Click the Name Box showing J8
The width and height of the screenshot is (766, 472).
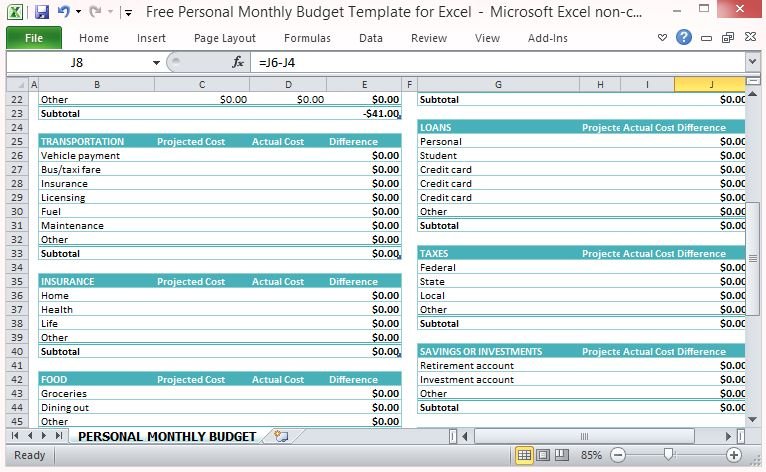pyautogui.click(x=77, y=63)
